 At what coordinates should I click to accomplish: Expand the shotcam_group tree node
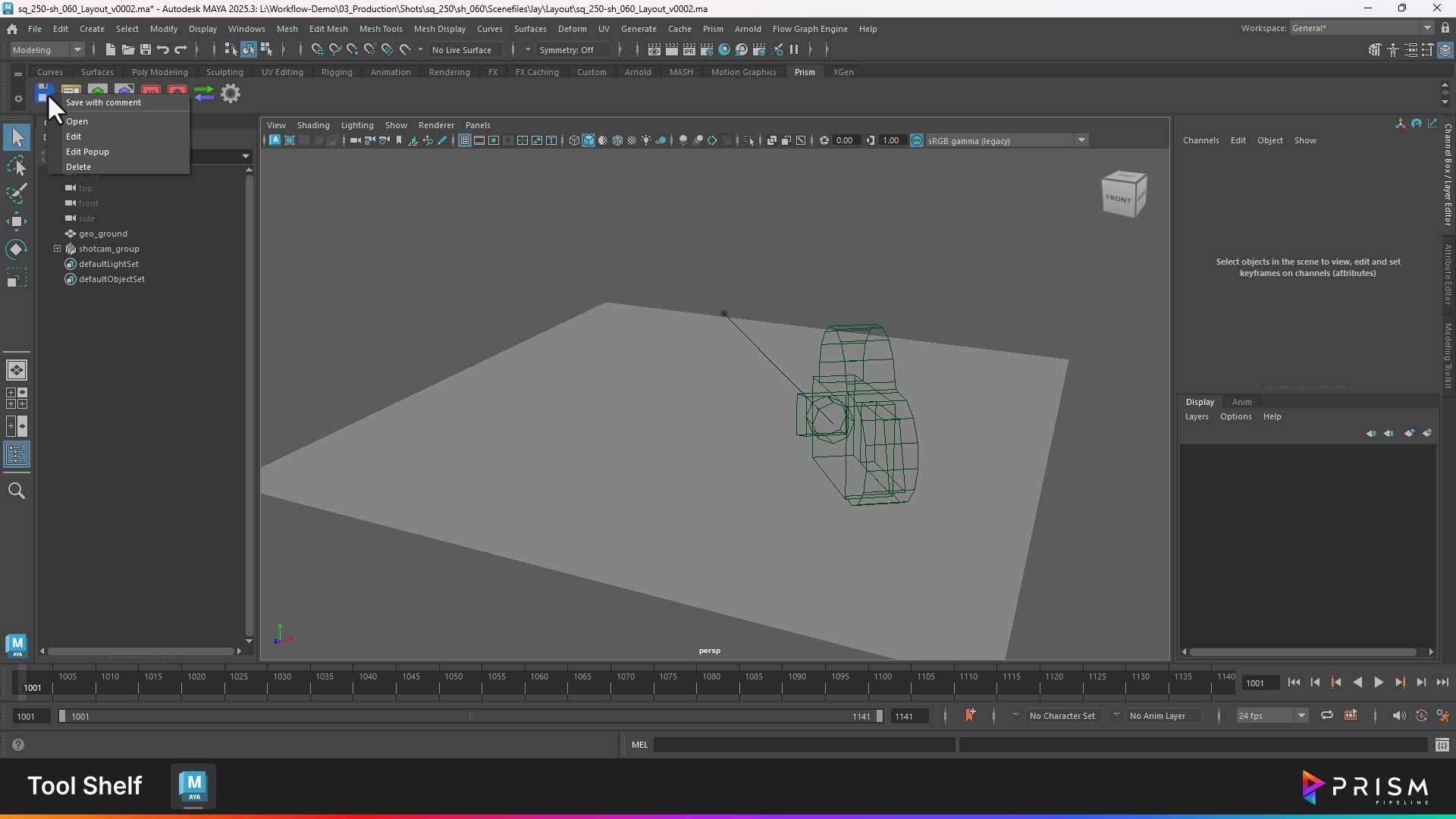click(57, 249)
